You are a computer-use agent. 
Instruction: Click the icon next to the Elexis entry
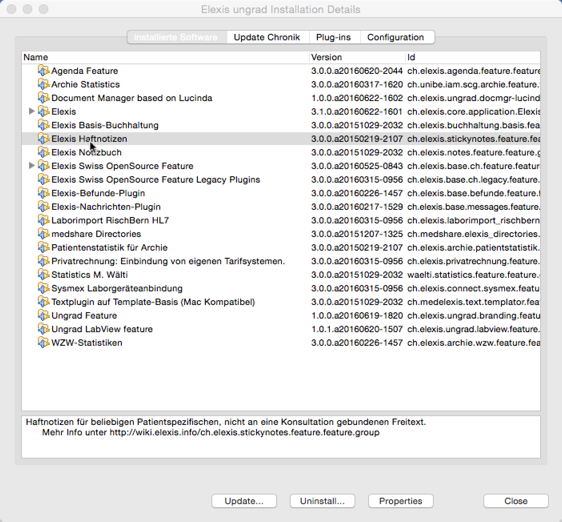(43, 111)
